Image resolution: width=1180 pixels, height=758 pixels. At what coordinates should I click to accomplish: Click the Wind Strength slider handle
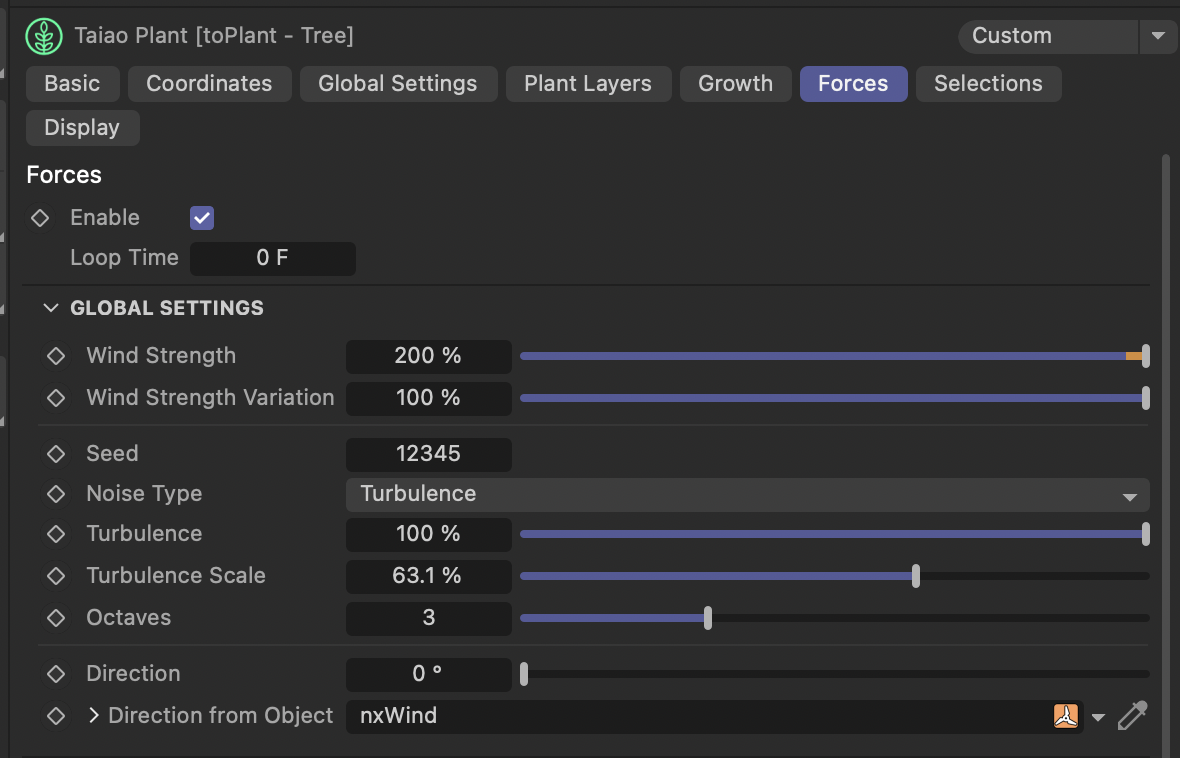[x=1145, y=356]
